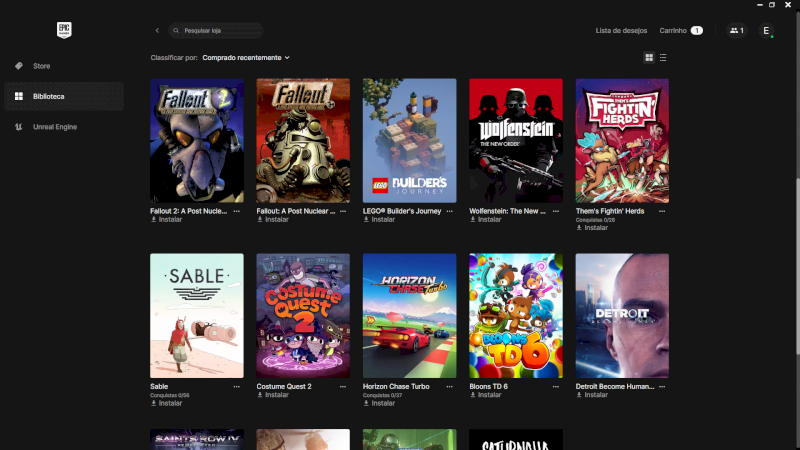Install Fallout 2 from the library
The height and width of the screenshot is (450, 800).
tap(169, 220)
